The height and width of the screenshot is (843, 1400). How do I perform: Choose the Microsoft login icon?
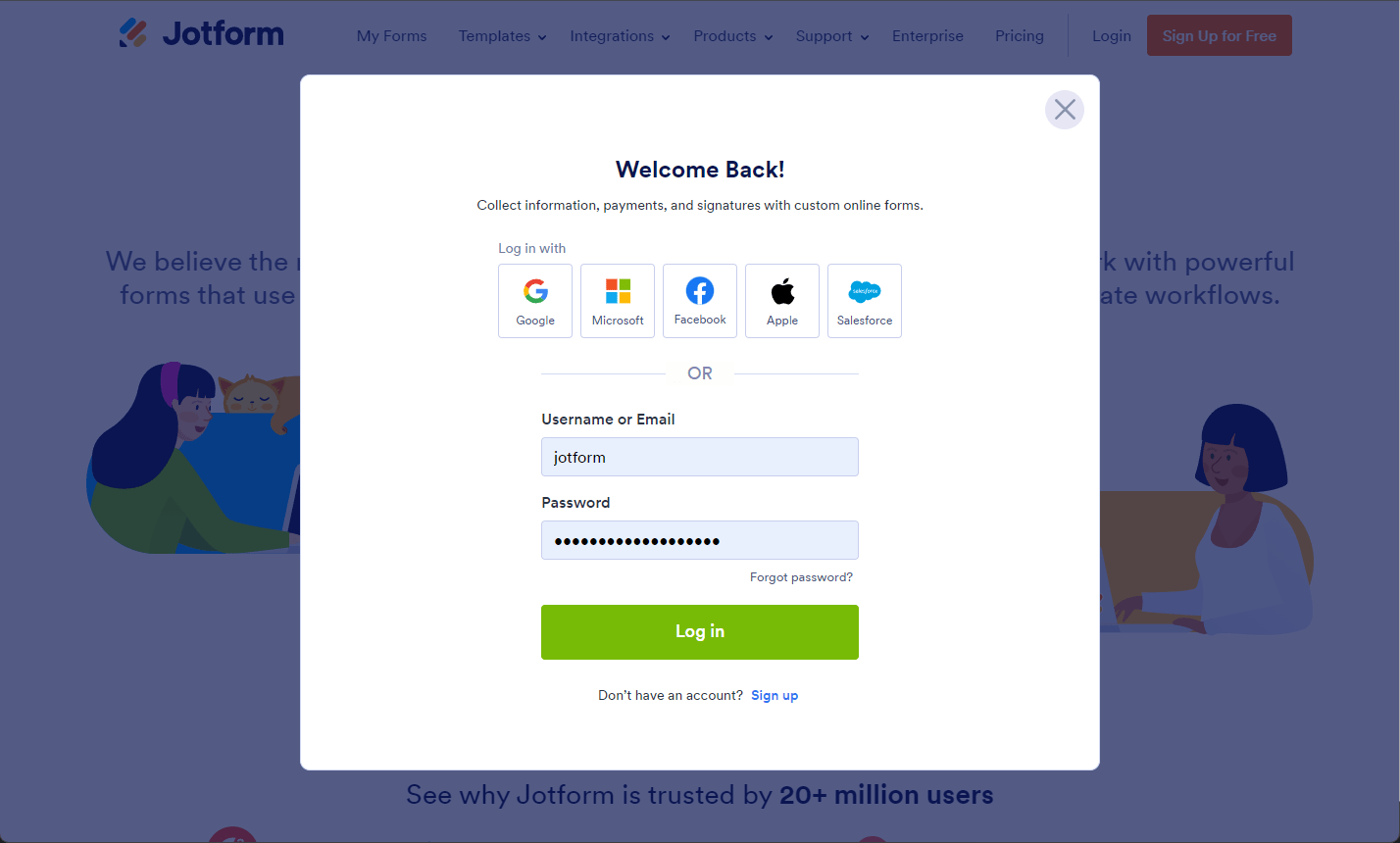pos(618,301)
